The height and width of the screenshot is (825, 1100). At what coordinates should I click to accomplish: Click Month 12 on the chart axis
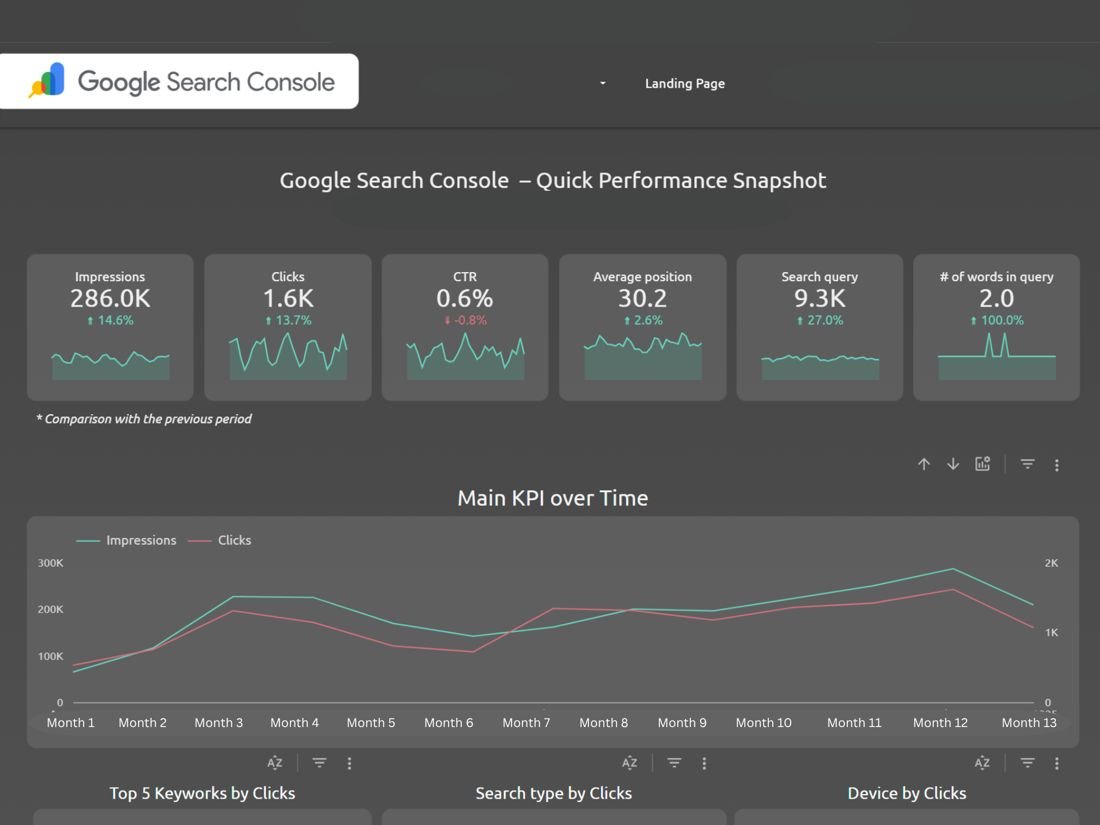tap(940, 723)
